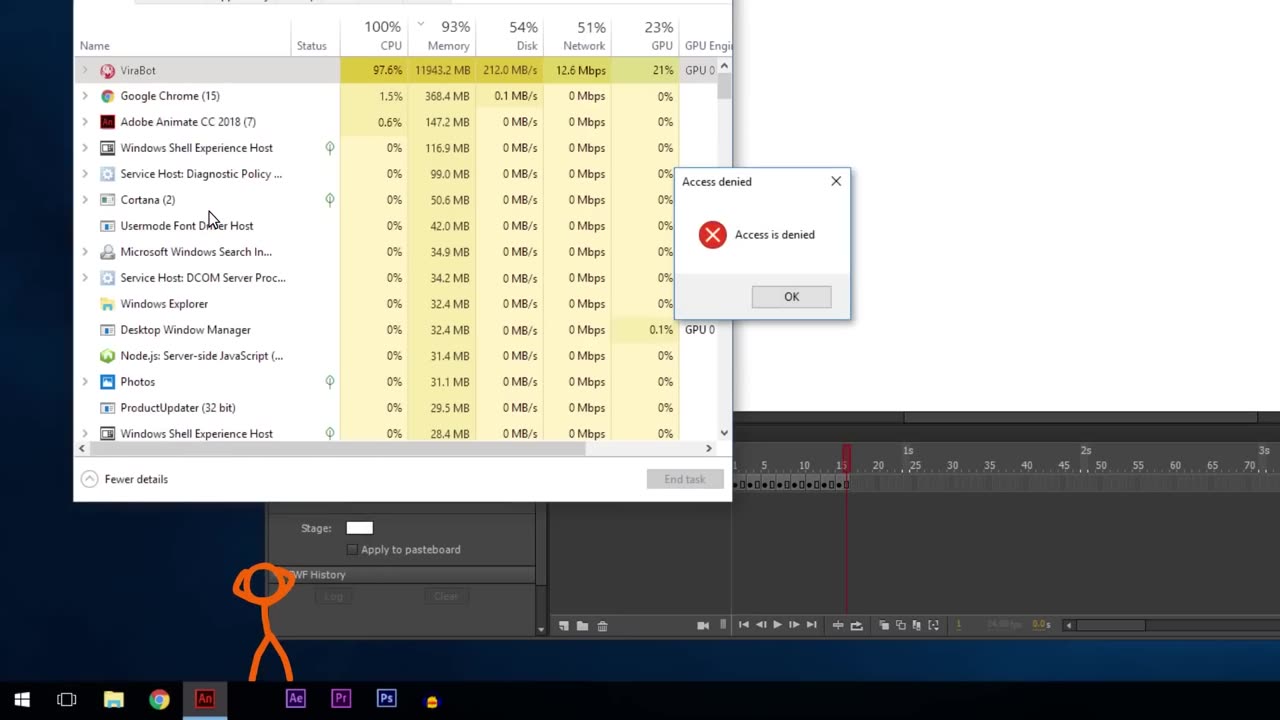Click the ViraBot process icon
1280x720 pixels.
pos(108,71)
